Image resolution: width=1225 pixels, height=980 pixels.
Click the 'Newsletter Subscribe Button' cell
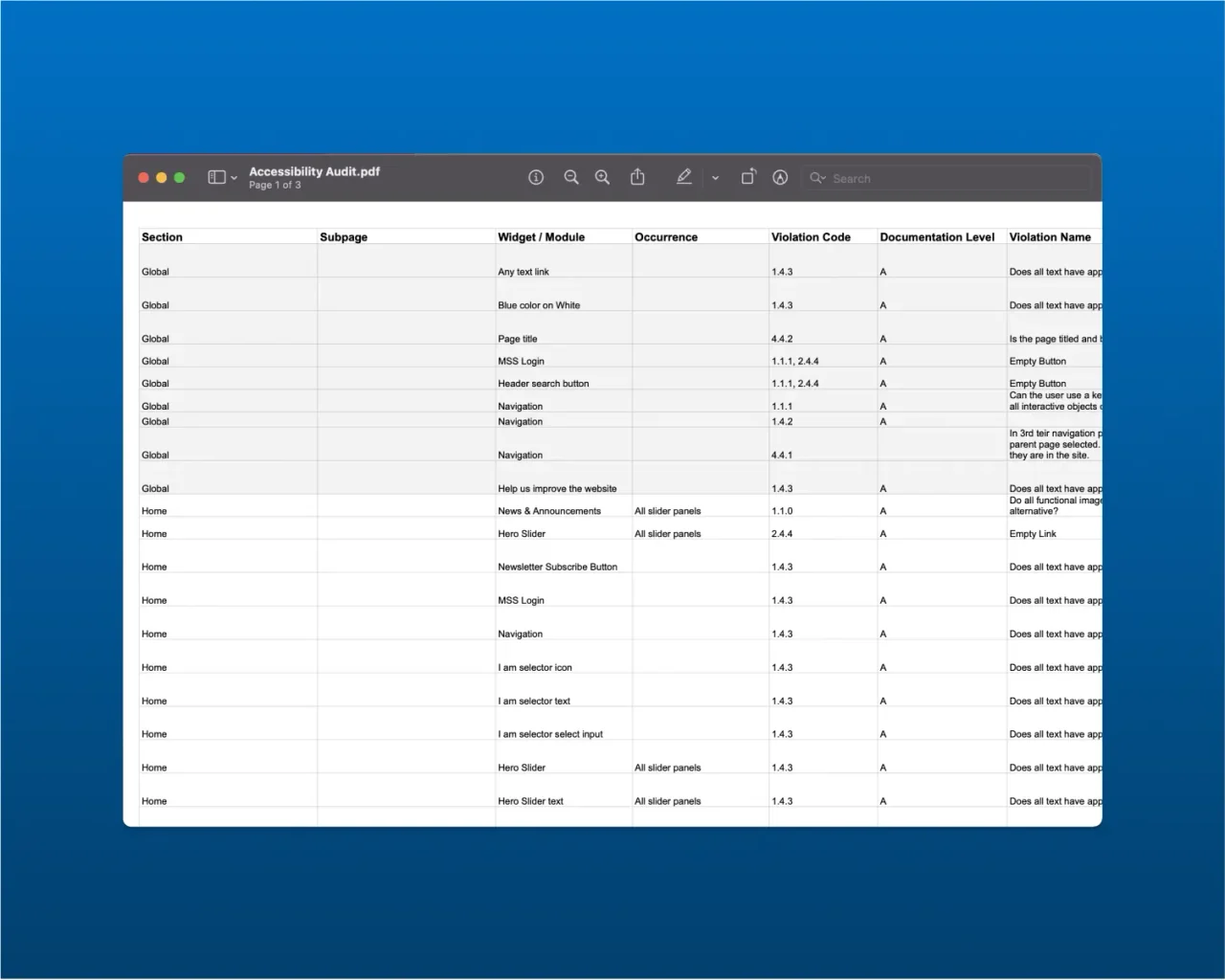pos(558,568)
